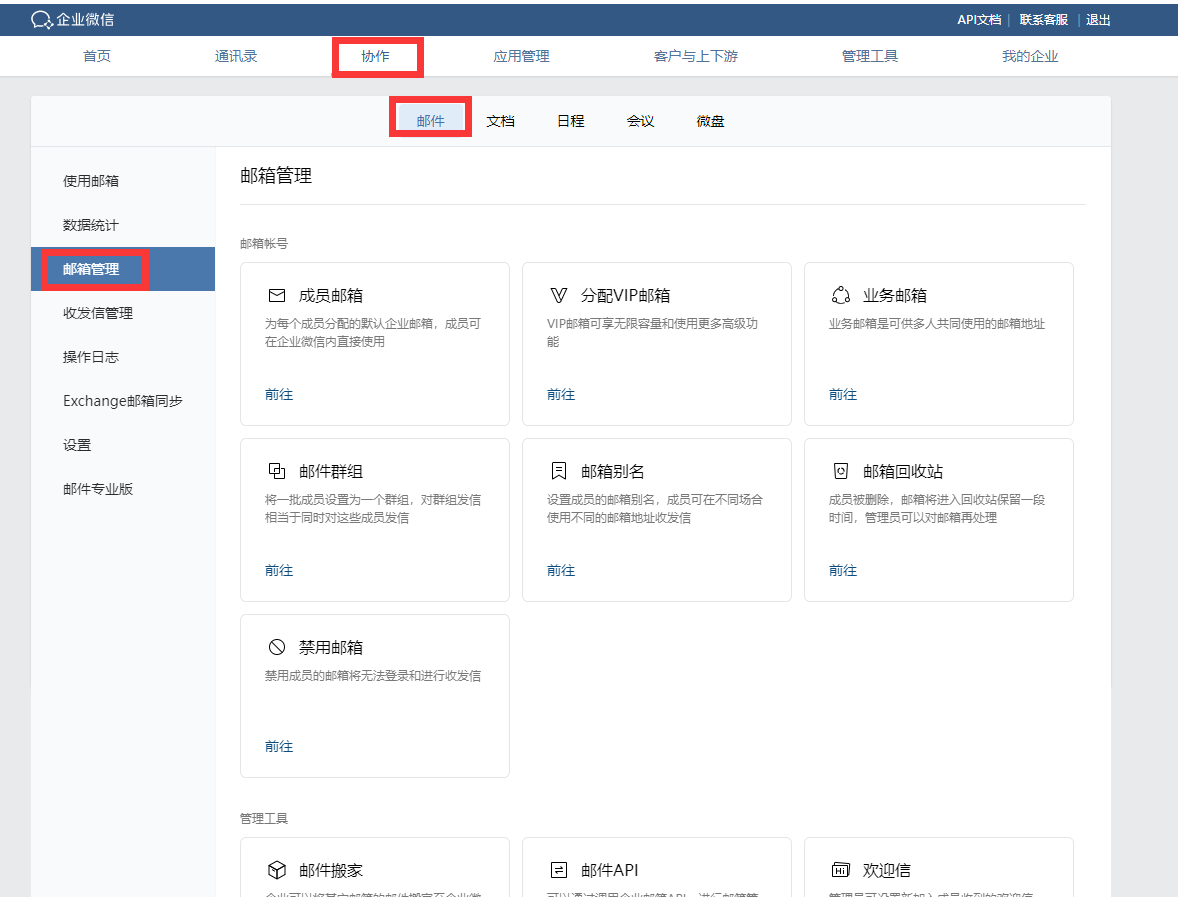This screenshot has width=1178, height=897.
Task: Click the 成员邮箱 card title
Action: (331, 295)
